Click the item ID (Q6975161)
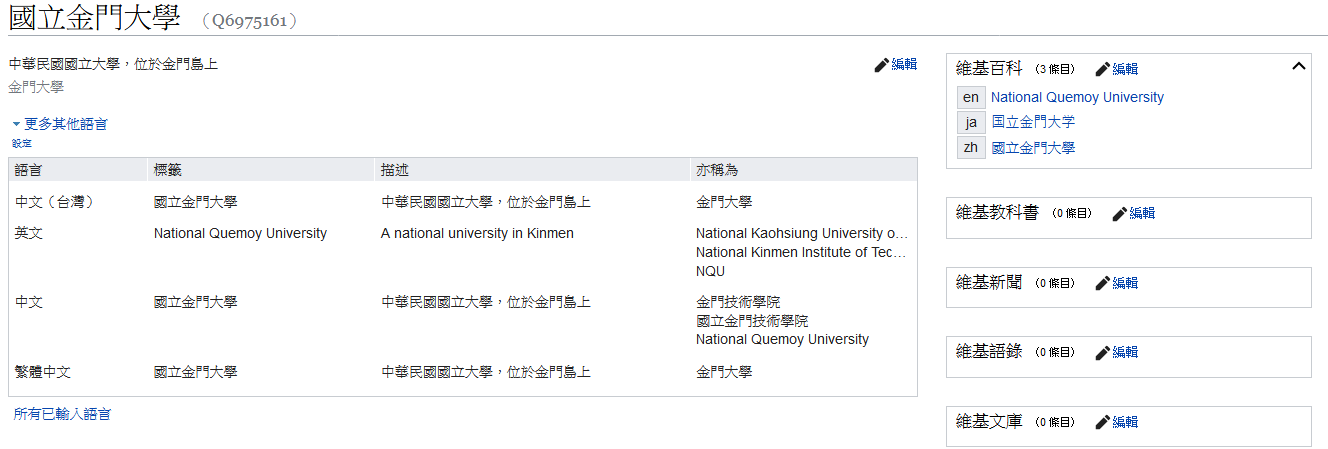This screenshot has width=1328, height=449. 249,20
